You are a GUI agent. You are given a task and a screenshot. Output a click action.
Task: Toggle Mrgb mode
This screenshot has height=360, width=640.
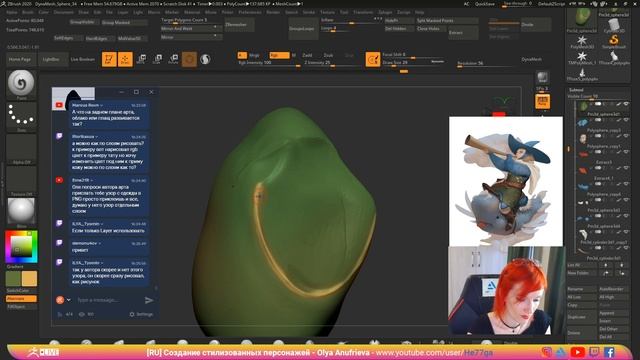click(x=254, y=55)
